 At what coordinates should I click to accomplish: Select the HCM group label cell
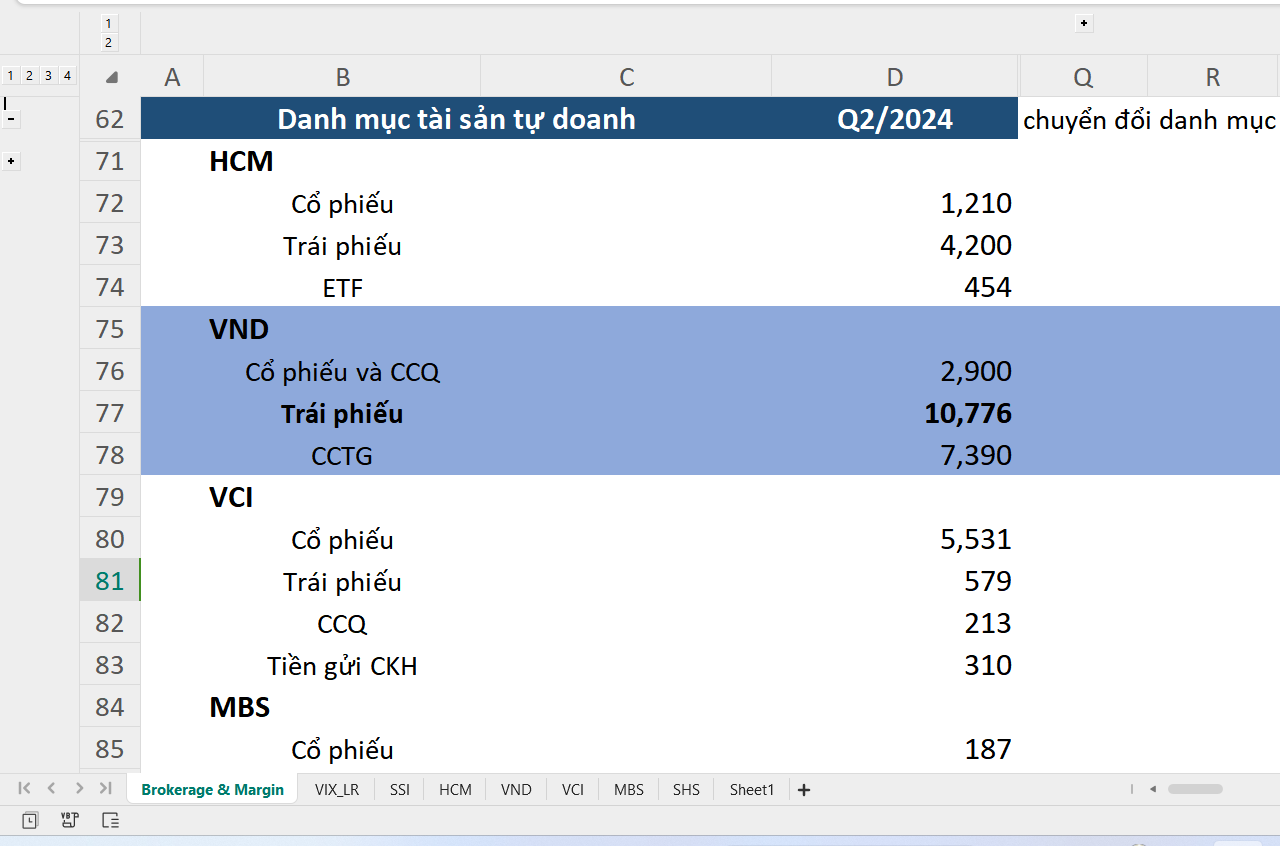point(342,161)
